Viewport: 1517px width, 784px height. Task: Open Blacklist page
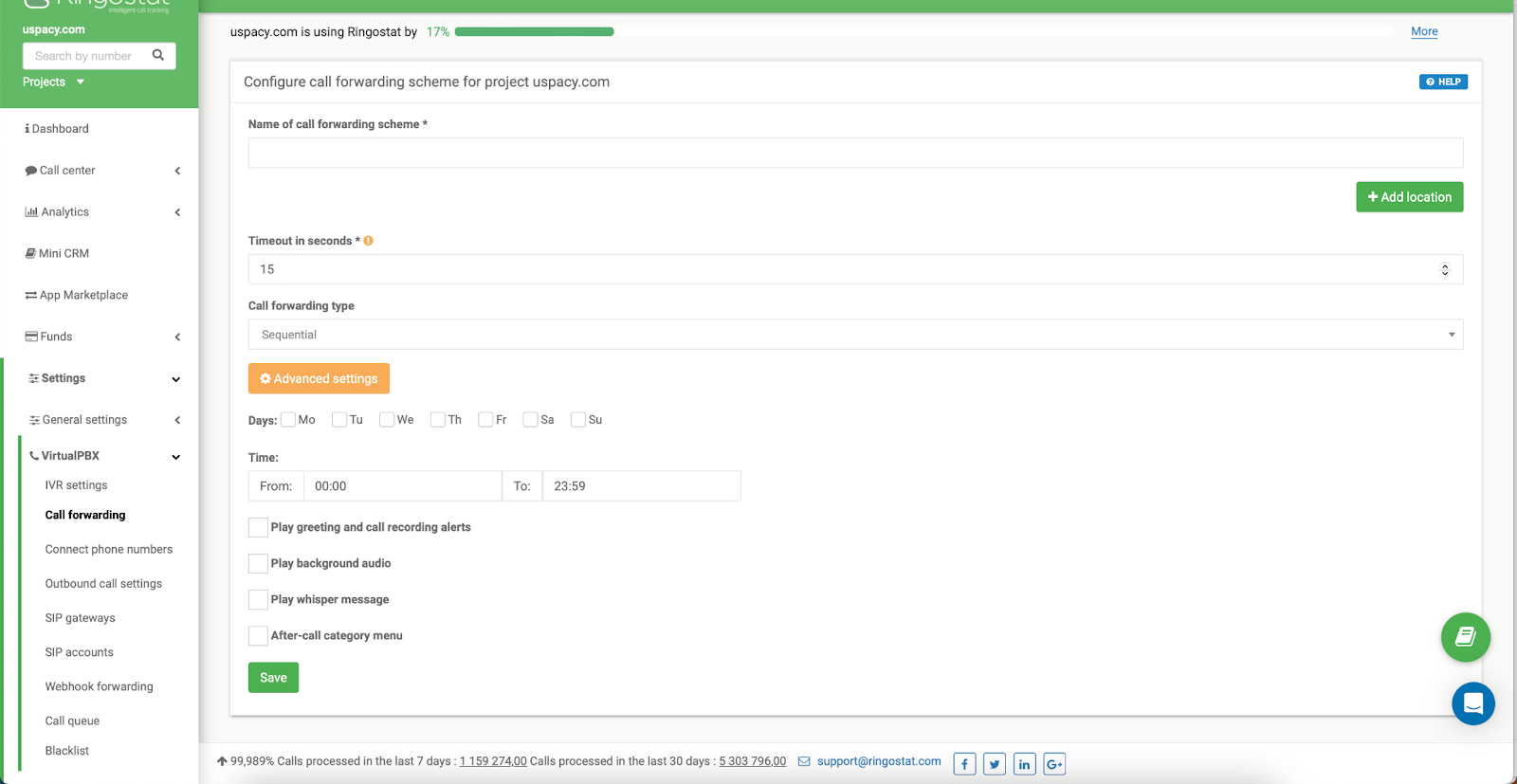point(66,751)
